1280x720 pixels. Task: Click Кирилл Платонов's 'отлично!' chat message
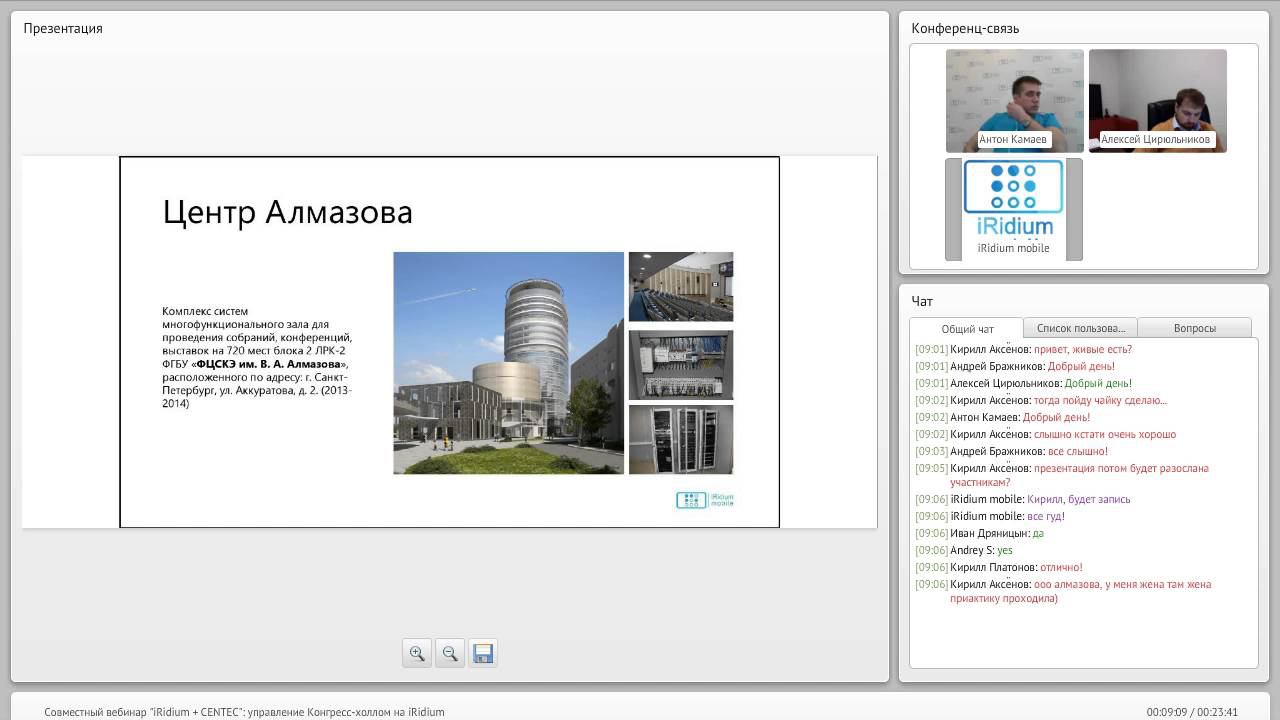coord(1060,567)
